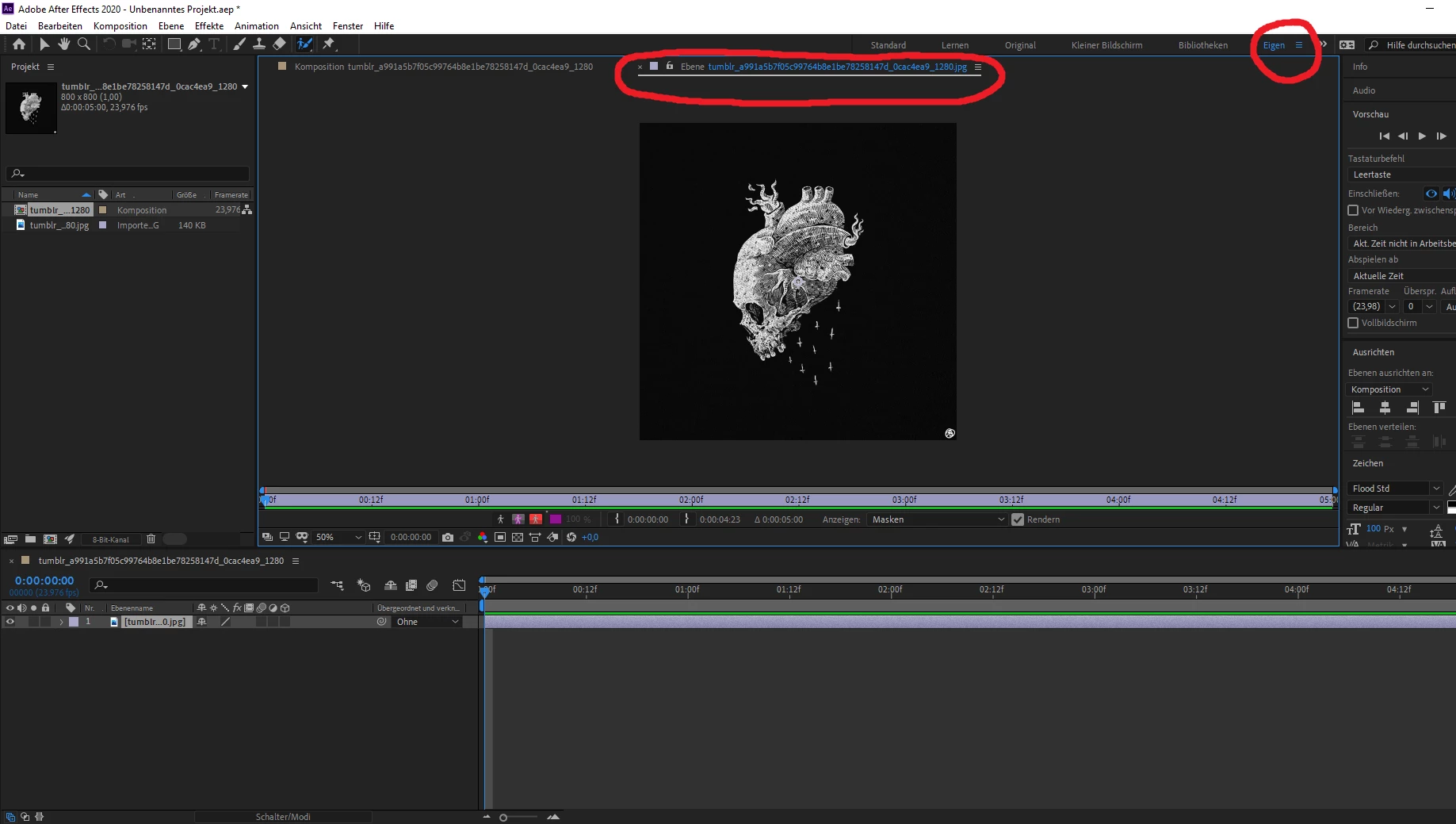The height and width of the screenshot is (824, 1456).
Task: Select the Selection arrow tool
Action: (x=44, y=44)
